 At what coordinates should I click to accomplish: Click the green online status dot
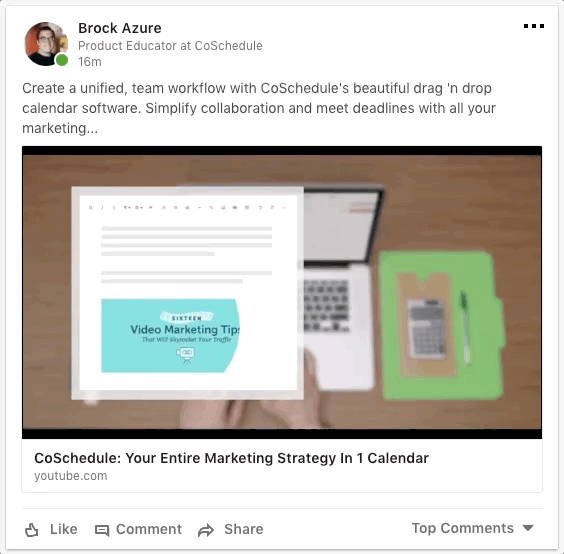point(62,60)
